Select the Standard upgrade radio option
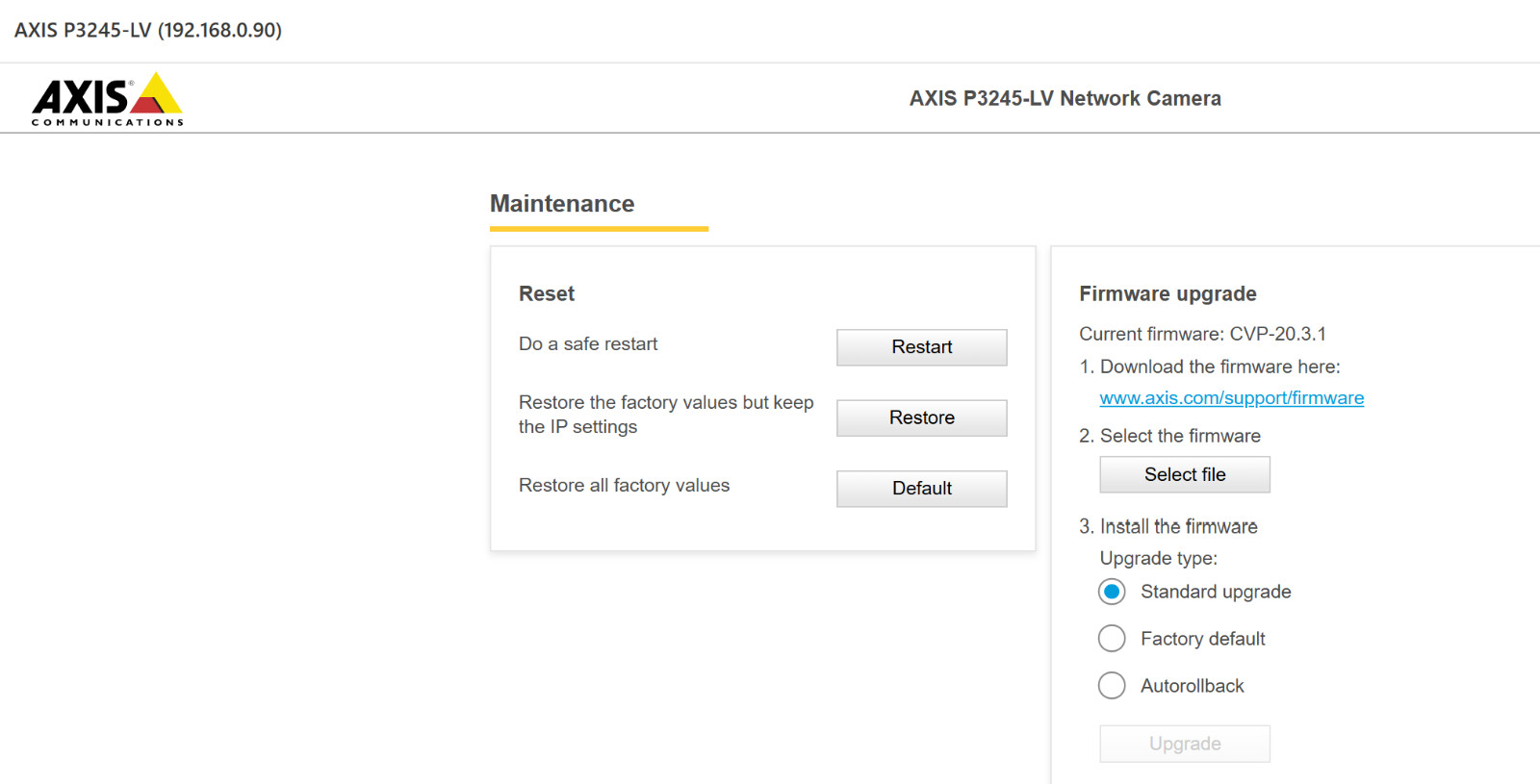1540x784 pixels. coord(1112,592)
